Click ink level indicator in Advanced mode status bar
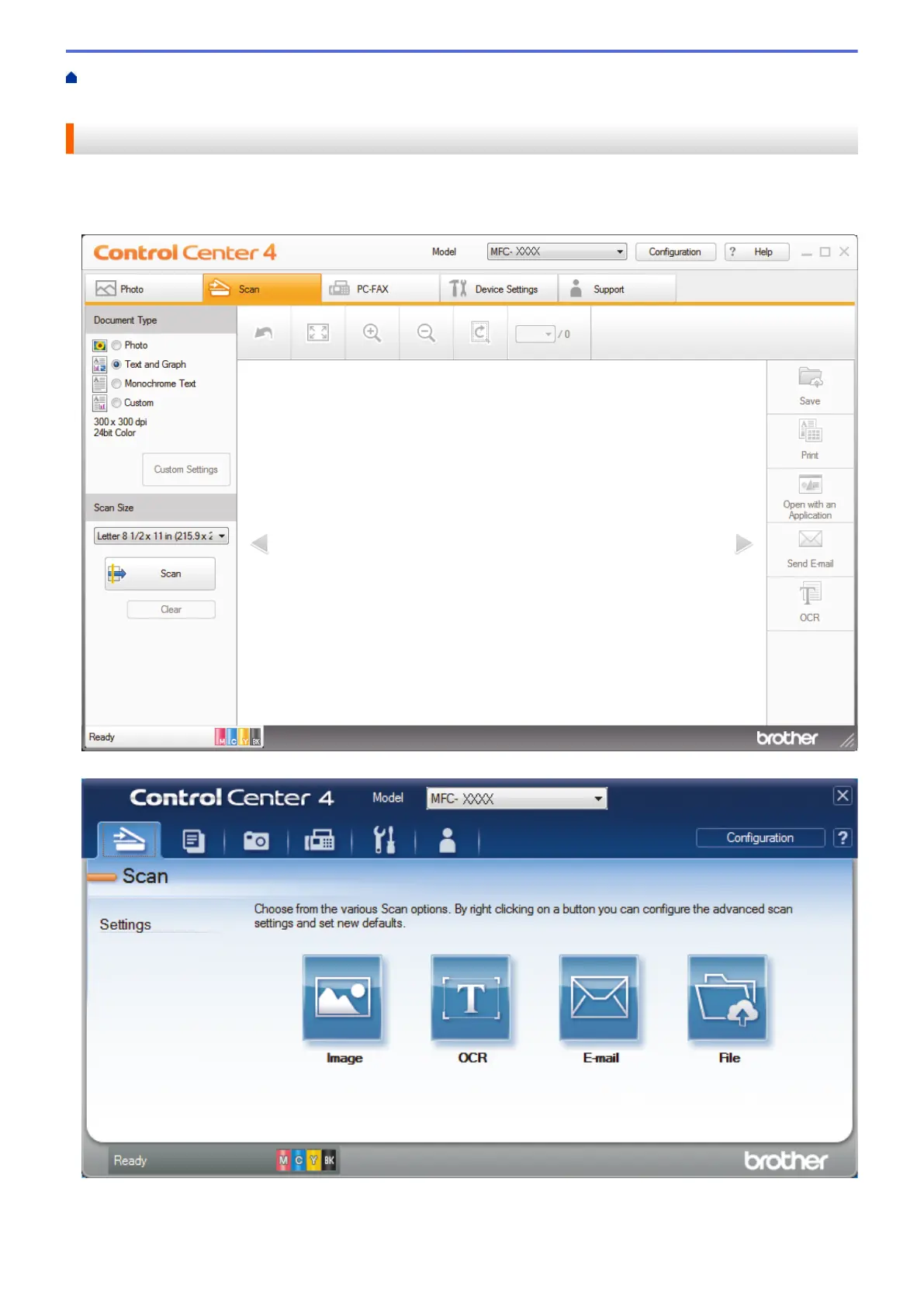This screenshot has width=924, height=1307. coord(306,1160)
